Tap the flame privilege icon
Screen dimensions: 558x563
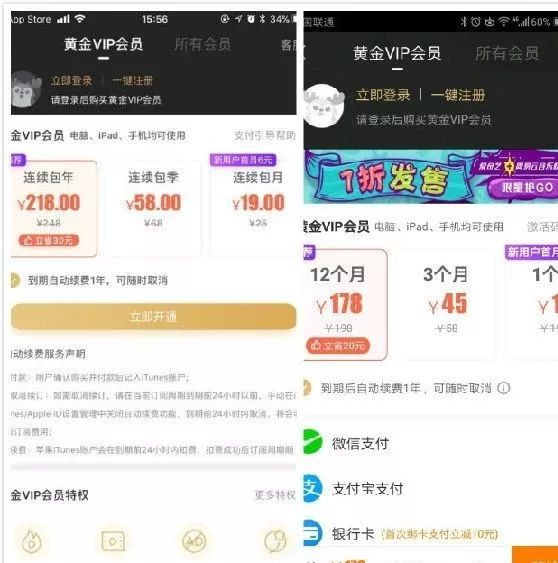(32, 541)
